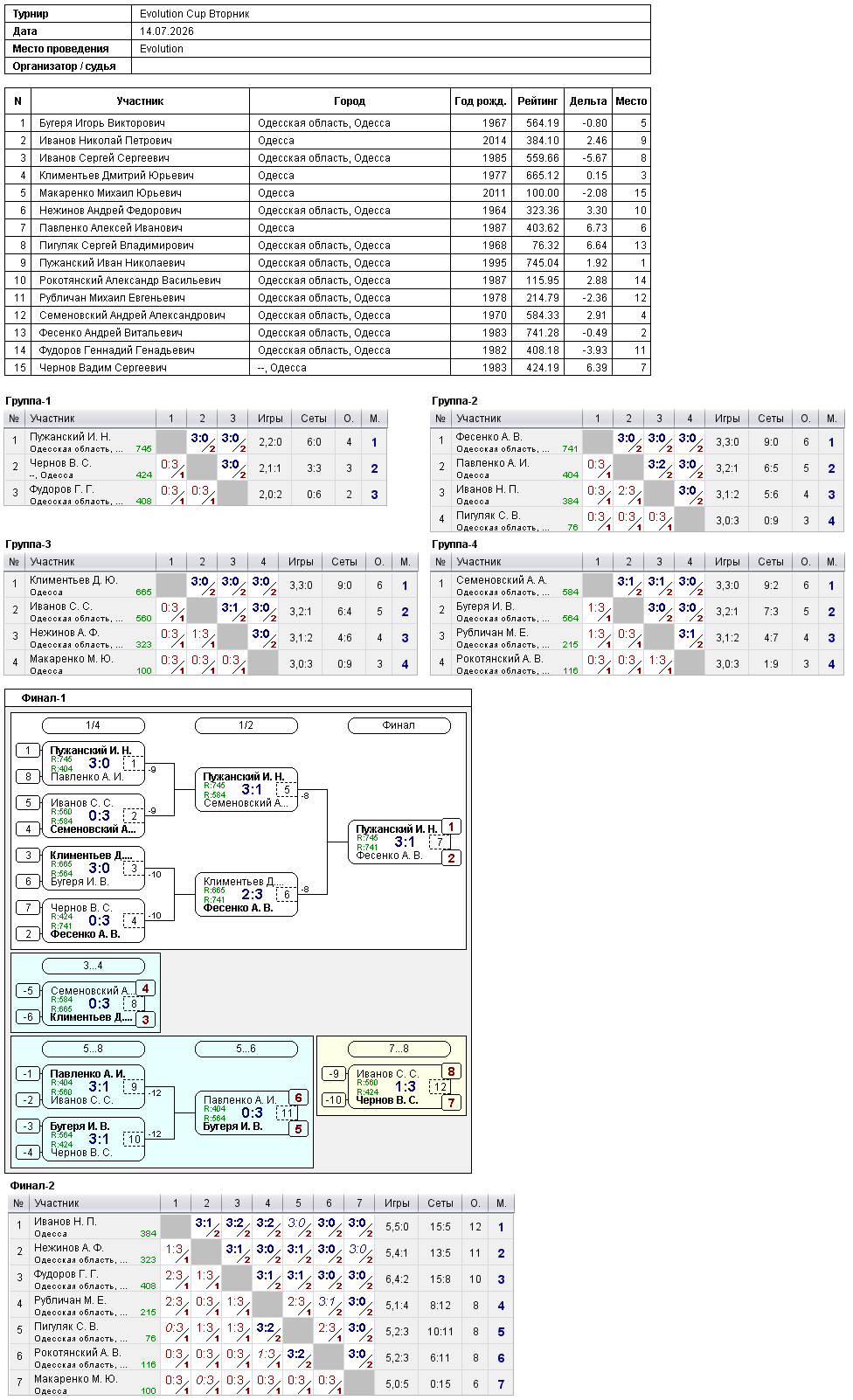
Task: Select participant Пигуляк Сергей Владимирович
Action: point(116,246)
